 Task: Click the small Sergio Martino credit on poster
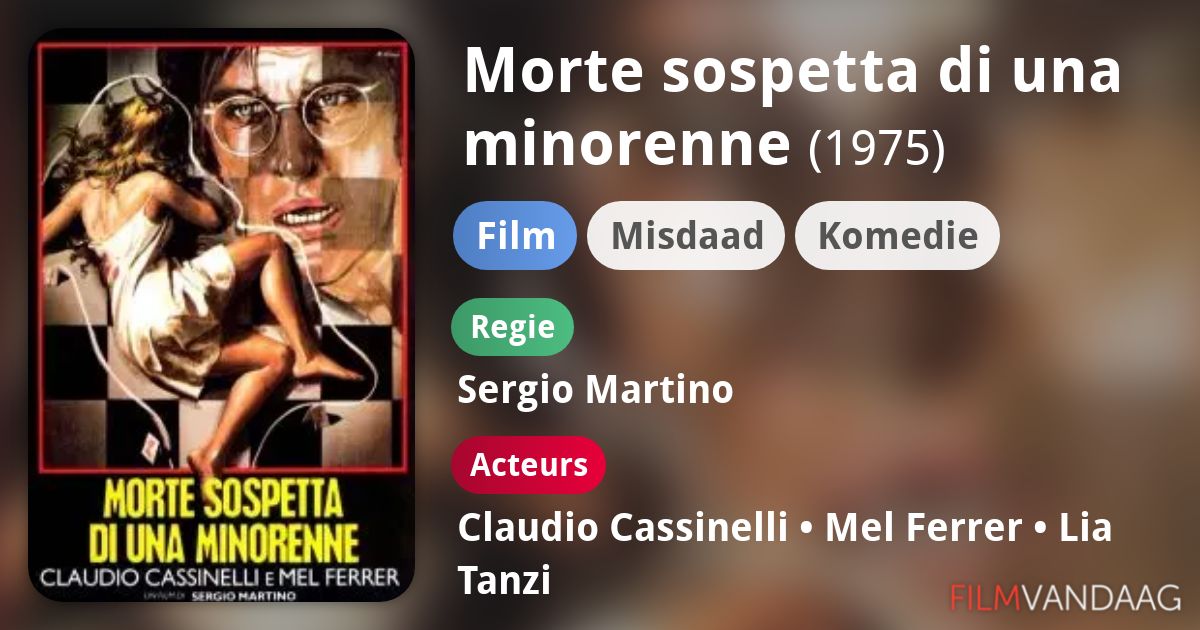point(238,594)
